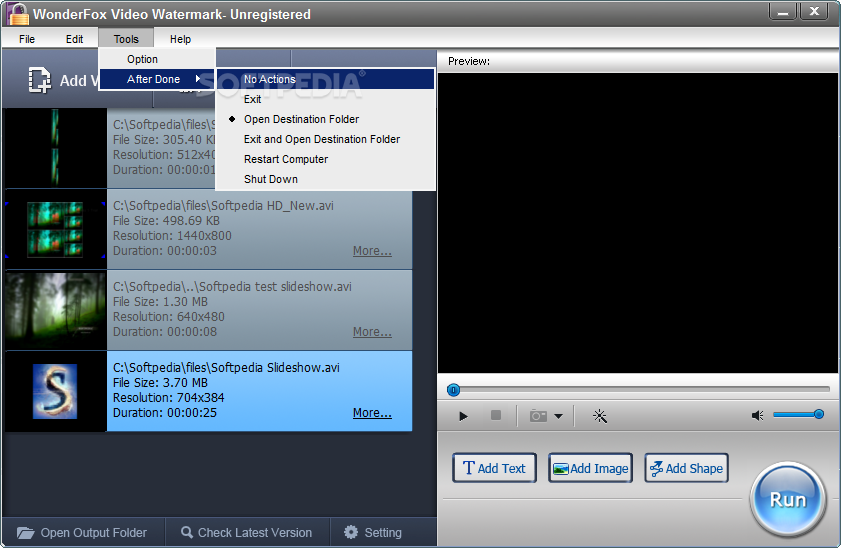The image size is (841, 548).
Task: Select the forest slideshow video thumbnail
Action: [55, 310]
